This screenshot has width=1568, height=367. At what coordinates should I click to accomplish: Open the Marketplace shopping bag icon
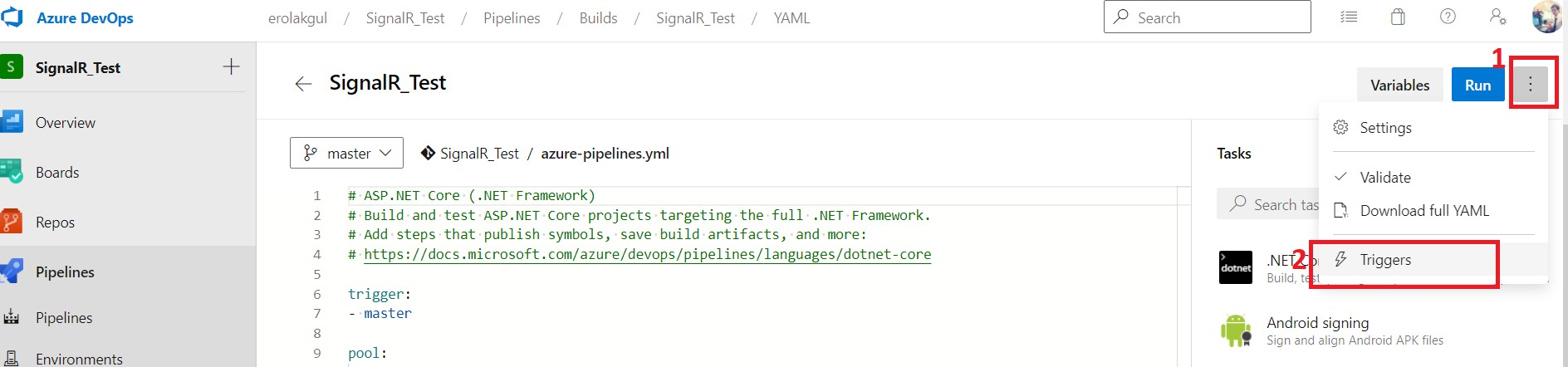[x=1399, y=17]
